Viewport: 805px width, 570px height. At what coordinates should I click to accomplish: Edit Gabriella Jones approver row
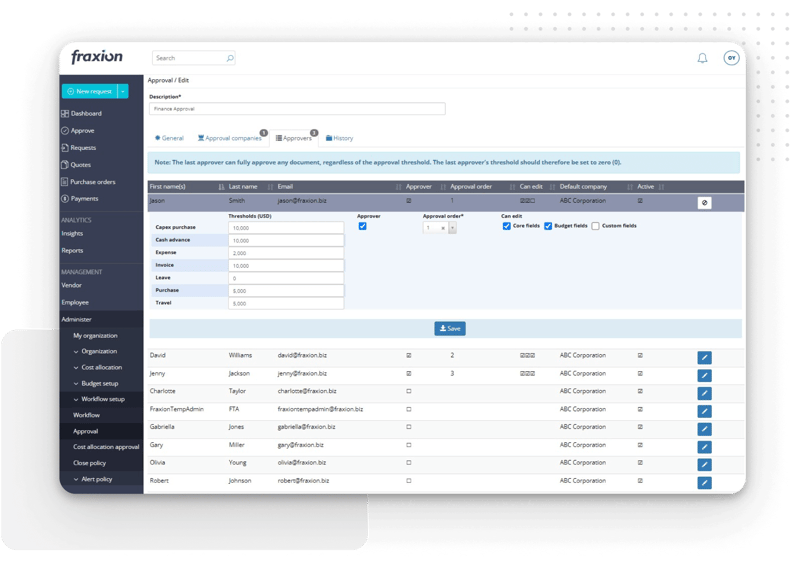(x=704, y=429)
